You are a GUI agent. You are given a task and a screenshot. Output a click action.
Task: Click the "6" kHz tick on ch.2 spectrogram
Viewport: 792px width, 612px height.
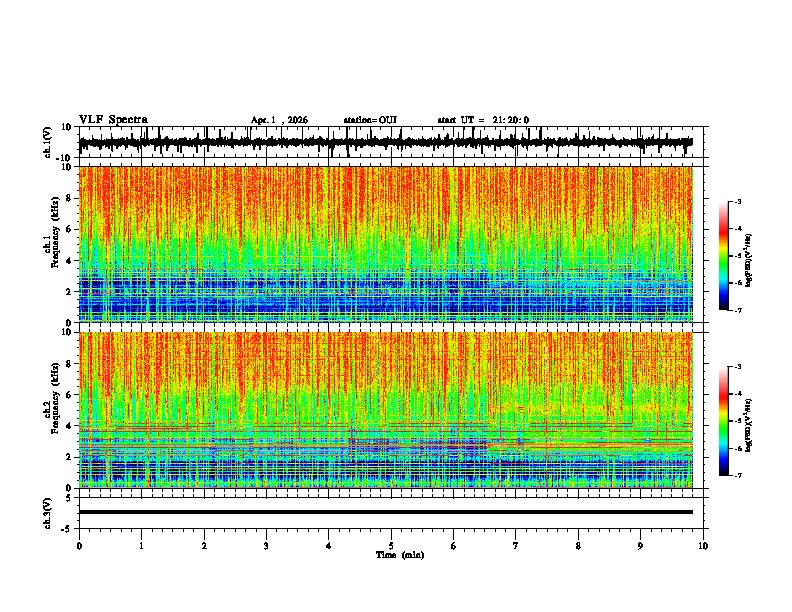pyautogui.click(x=69, y=395)
